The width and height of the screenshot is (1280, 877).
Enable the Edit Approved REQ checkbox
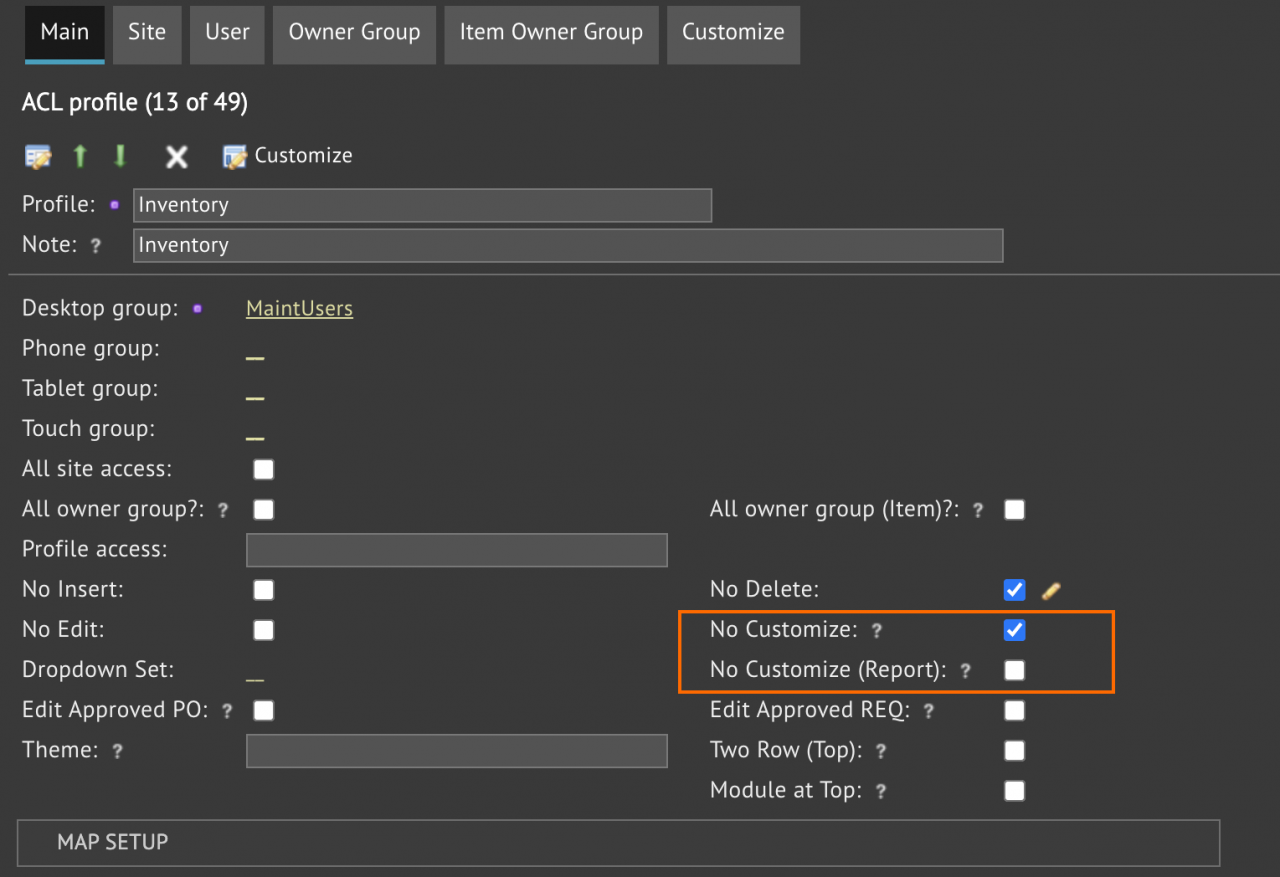pyautogui.click(x=1015, y=710)
